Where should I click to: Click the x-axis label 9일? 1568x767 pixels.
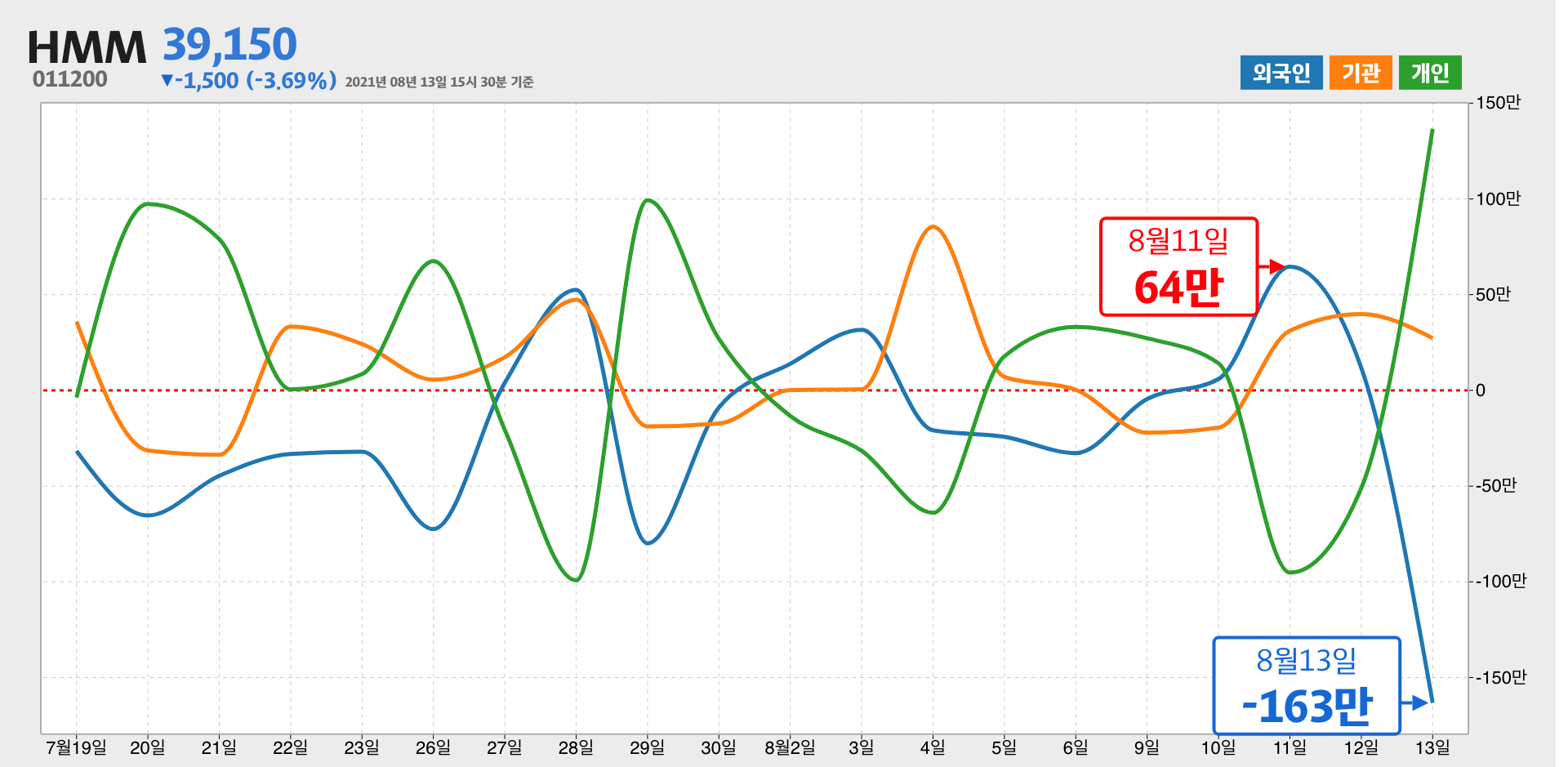click(x=1147, y=747)
